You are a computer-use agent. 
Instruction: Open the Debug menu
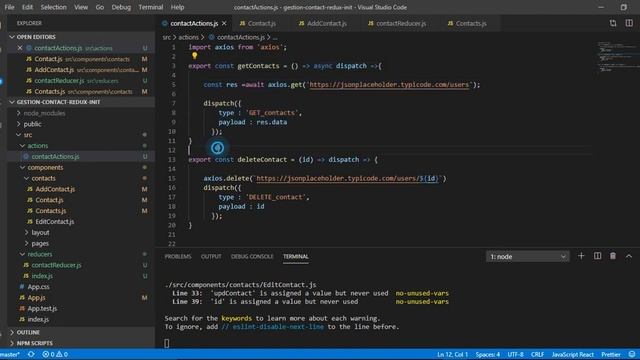[x=121, y=7]
